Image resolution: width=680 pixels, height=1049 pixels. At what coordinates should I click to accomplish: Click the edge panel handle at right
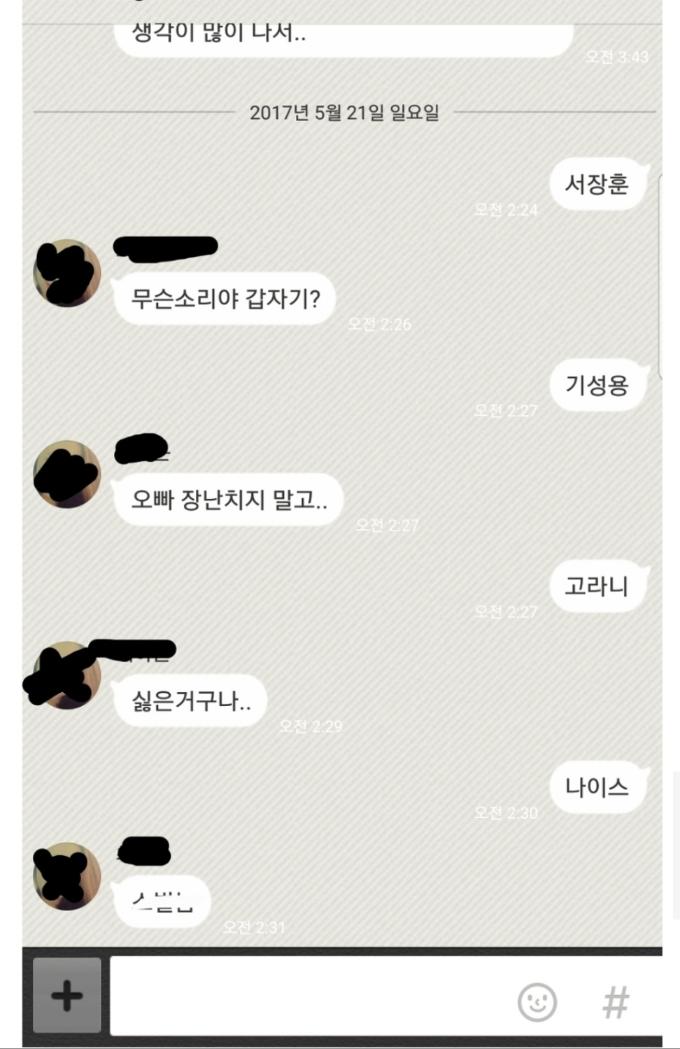pos(661,278)
